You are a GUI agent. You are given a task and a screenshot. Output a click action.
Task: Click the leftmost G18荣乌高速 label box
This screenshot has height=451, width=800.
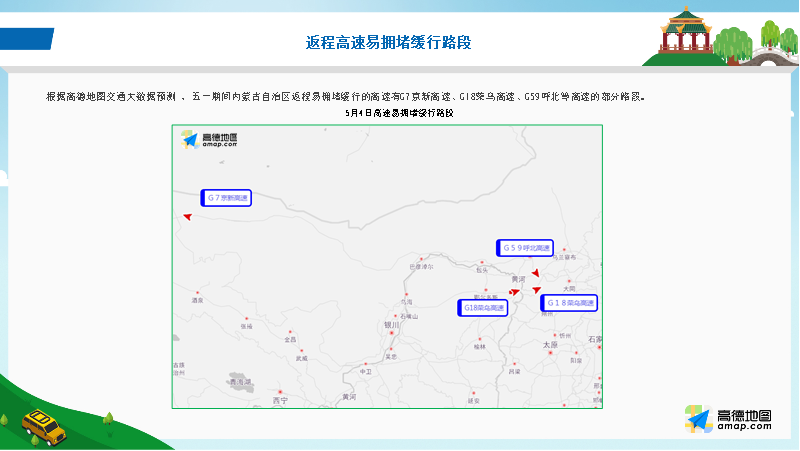(x=483, y=308)
